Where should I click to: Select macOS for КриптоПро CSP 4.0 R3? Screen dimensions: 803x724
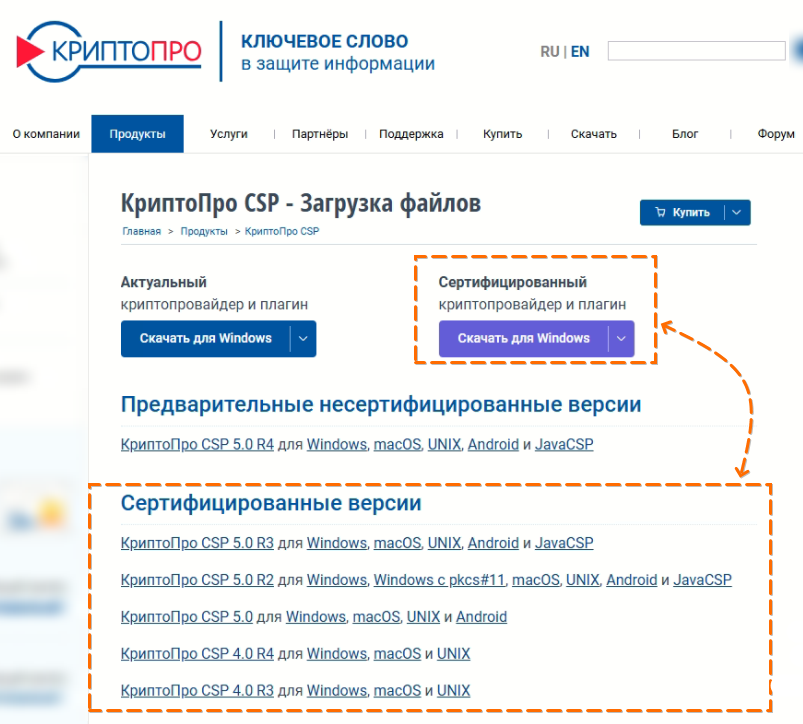coord(397,690)
